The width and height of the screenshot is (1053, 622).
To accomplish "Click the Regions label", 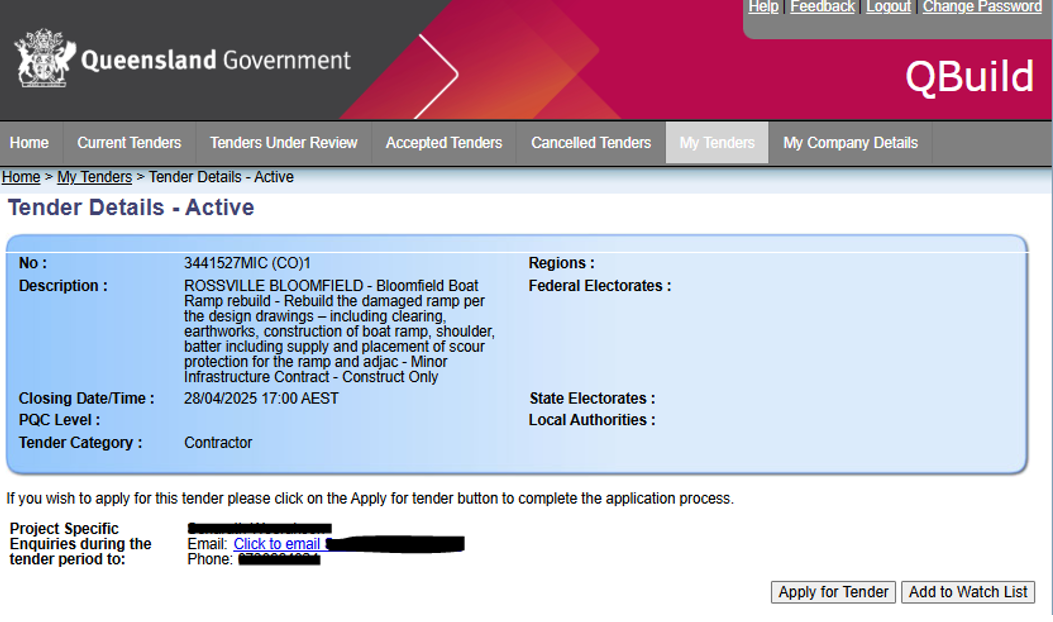I will (561, 263).
